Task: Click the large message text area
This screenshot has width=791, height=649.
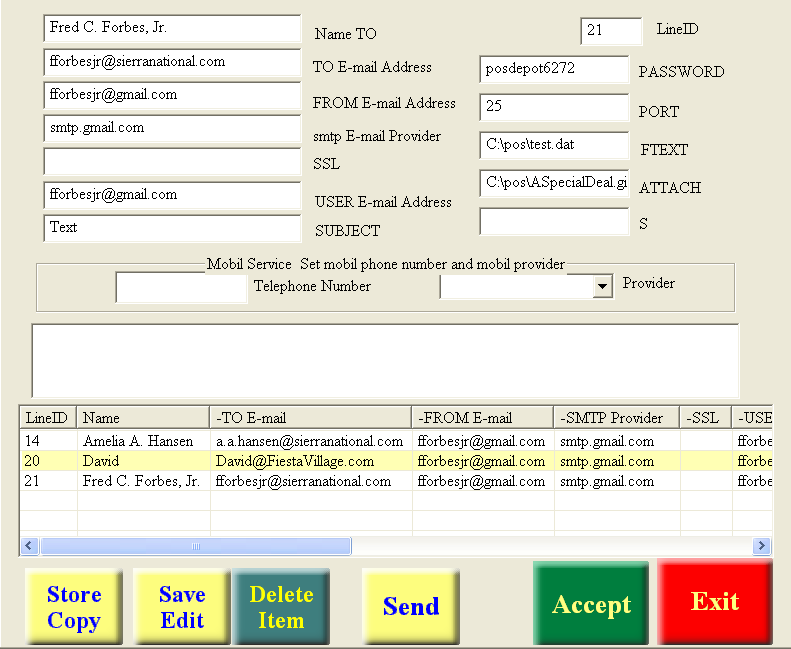Action: tap(385, 360)
